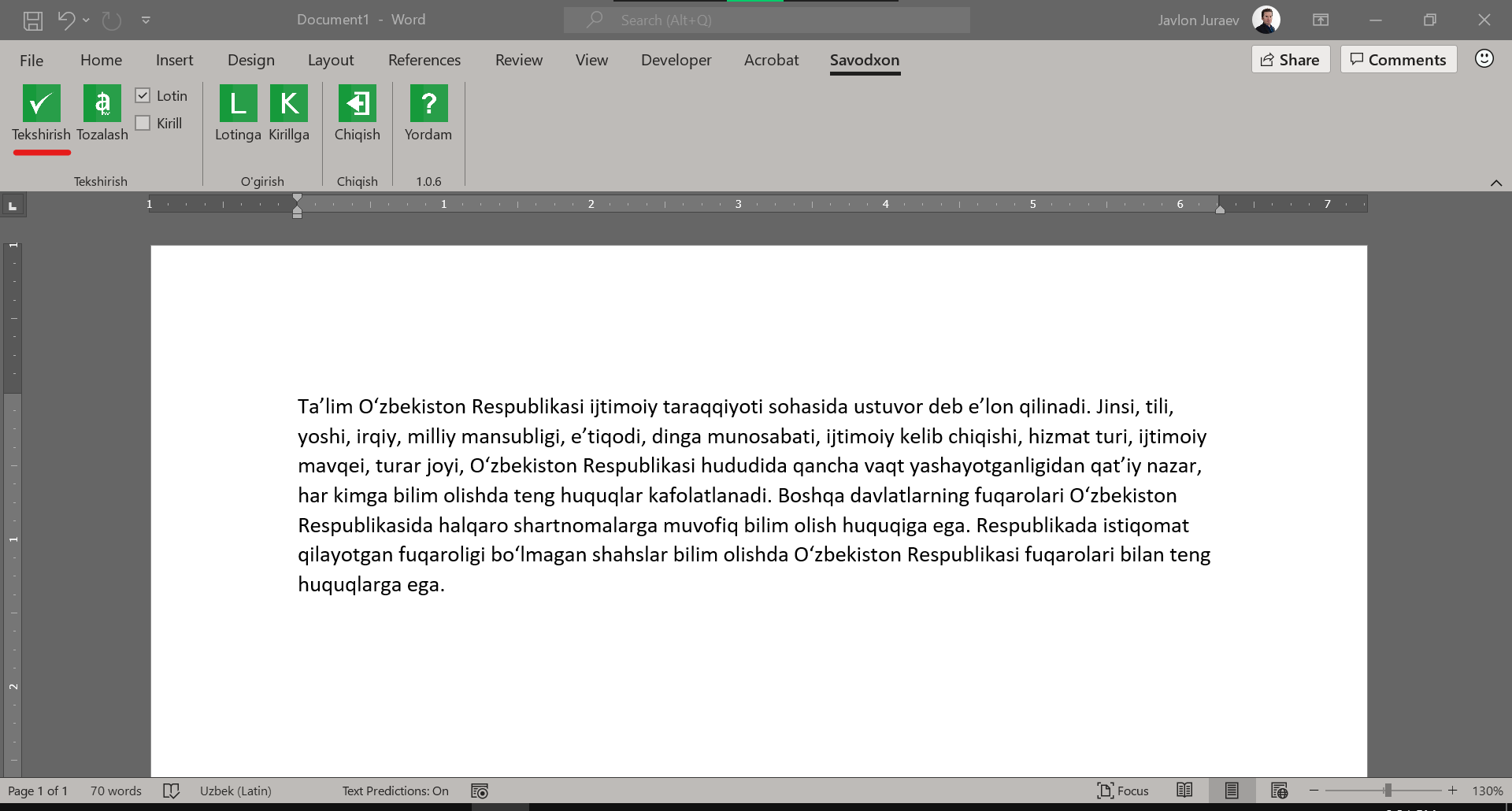Open the undo history dropdown arrow
1512x811 pixels.
point(86,20)
